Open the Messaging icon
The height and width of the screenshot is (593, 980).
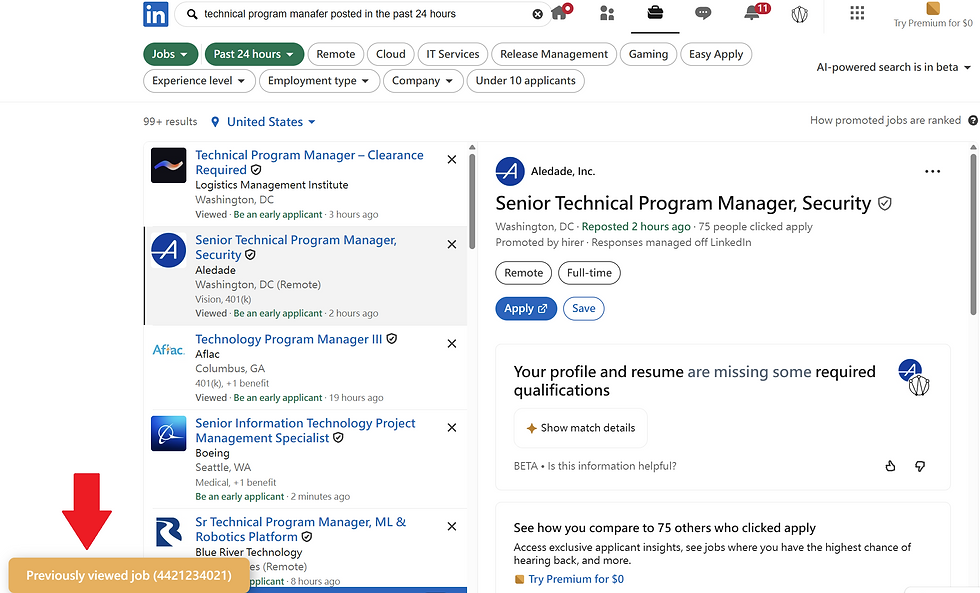coord(703,13)
